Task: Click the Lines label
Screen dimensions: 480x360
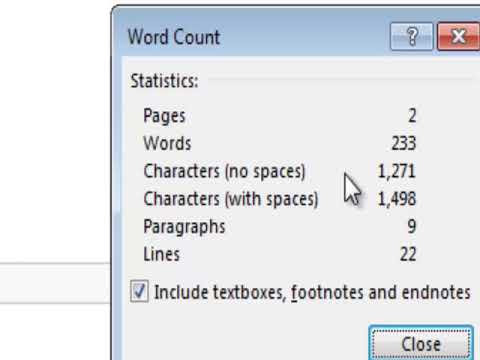Action: [x=162, y=254]
